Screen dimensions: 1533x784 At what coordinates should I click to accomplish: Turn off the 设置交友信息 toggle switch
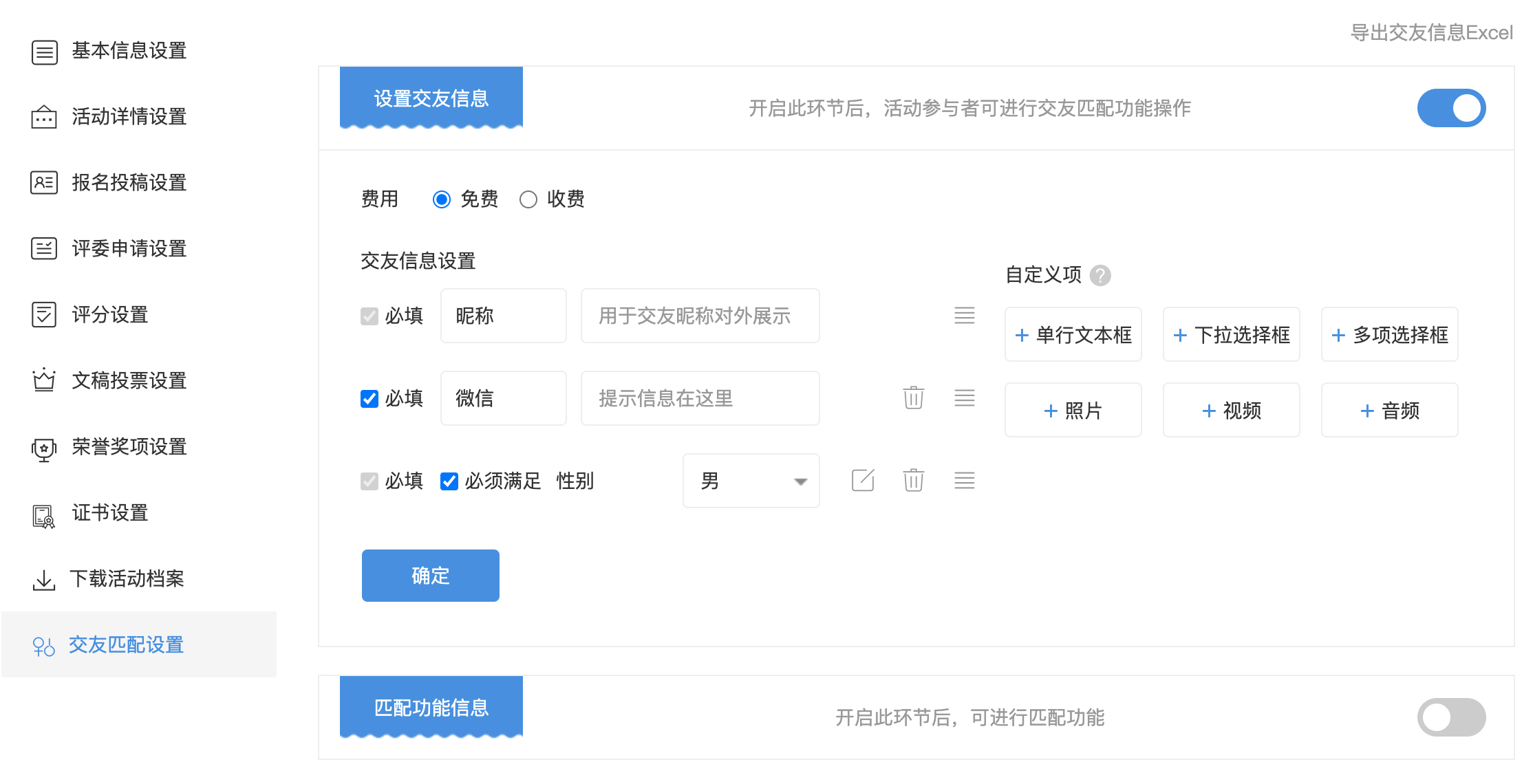pos(1450,108)
